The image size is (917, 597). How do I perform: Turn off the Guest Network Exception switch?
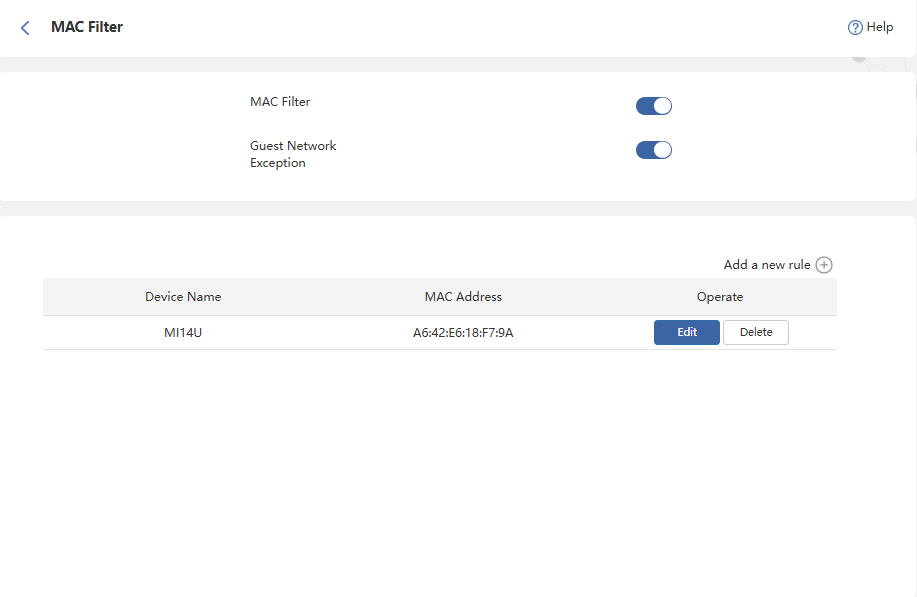point(654,150)
